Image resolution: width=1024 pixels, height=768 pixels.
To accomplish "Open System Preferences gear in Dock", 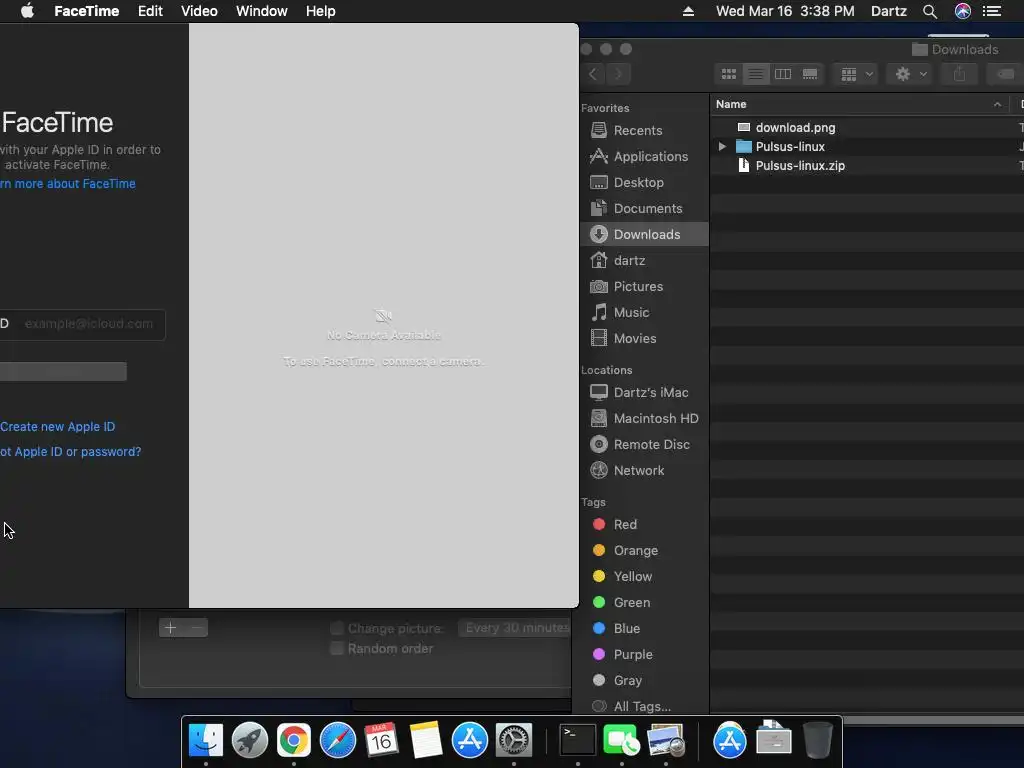I will pos(514,740).
